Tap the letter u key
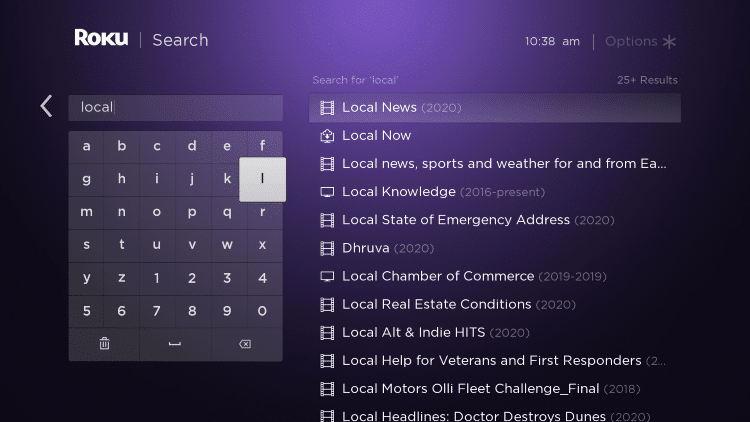Image resolution: width=750 pixels, height=422 pixels. 157,245
